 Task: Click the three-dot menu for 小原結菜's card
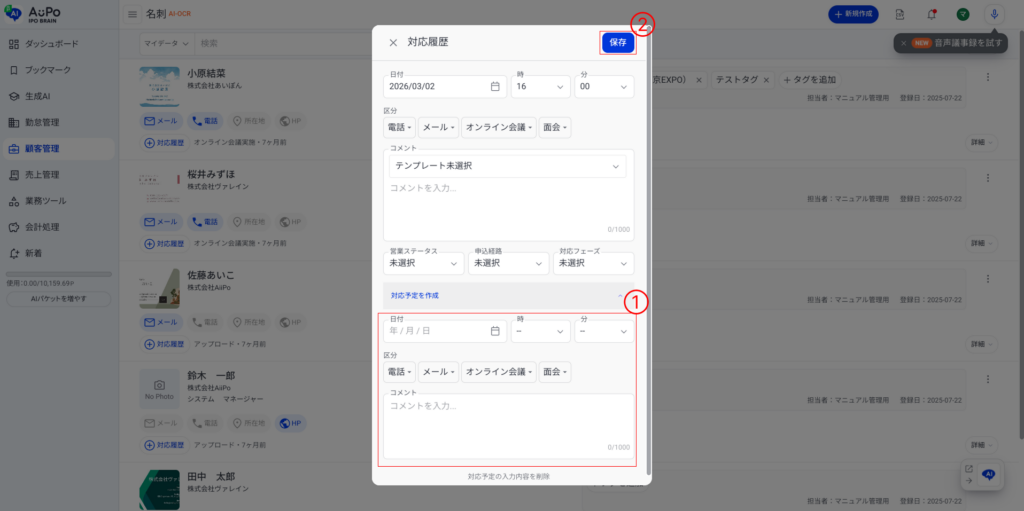click(988, 78)
